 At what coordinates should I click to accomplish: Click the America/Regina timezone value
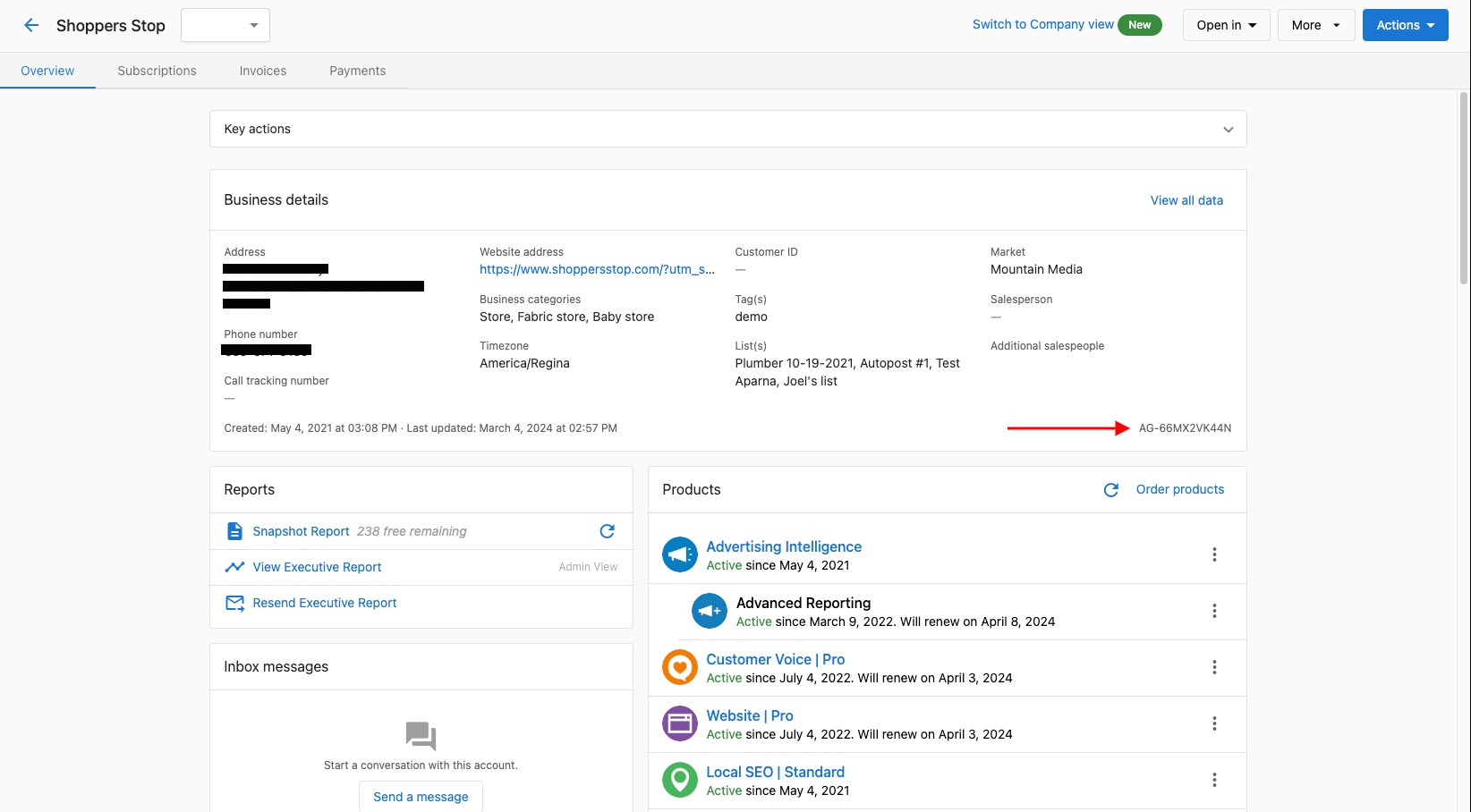(524, 363)
